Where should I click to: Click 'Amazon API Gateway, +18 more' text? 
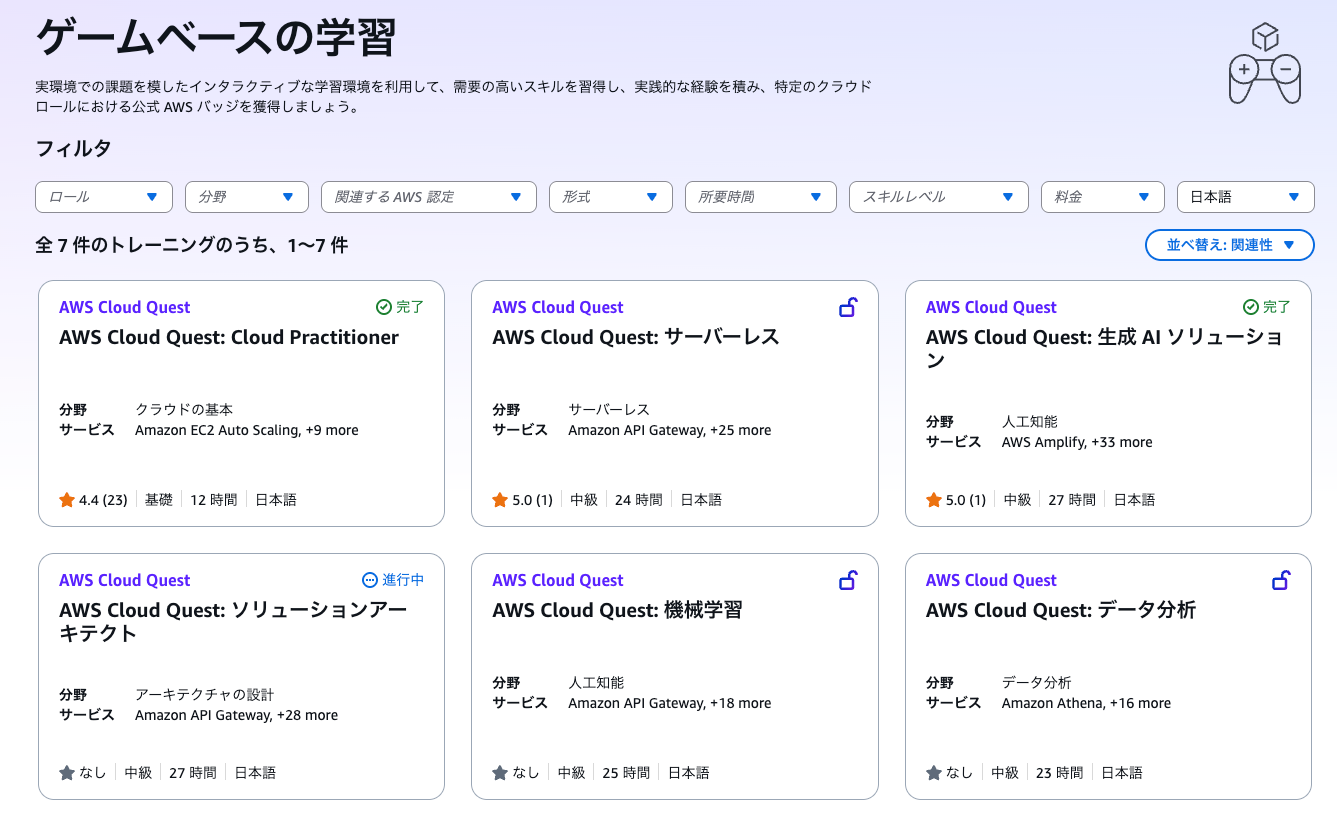(670, 703)
